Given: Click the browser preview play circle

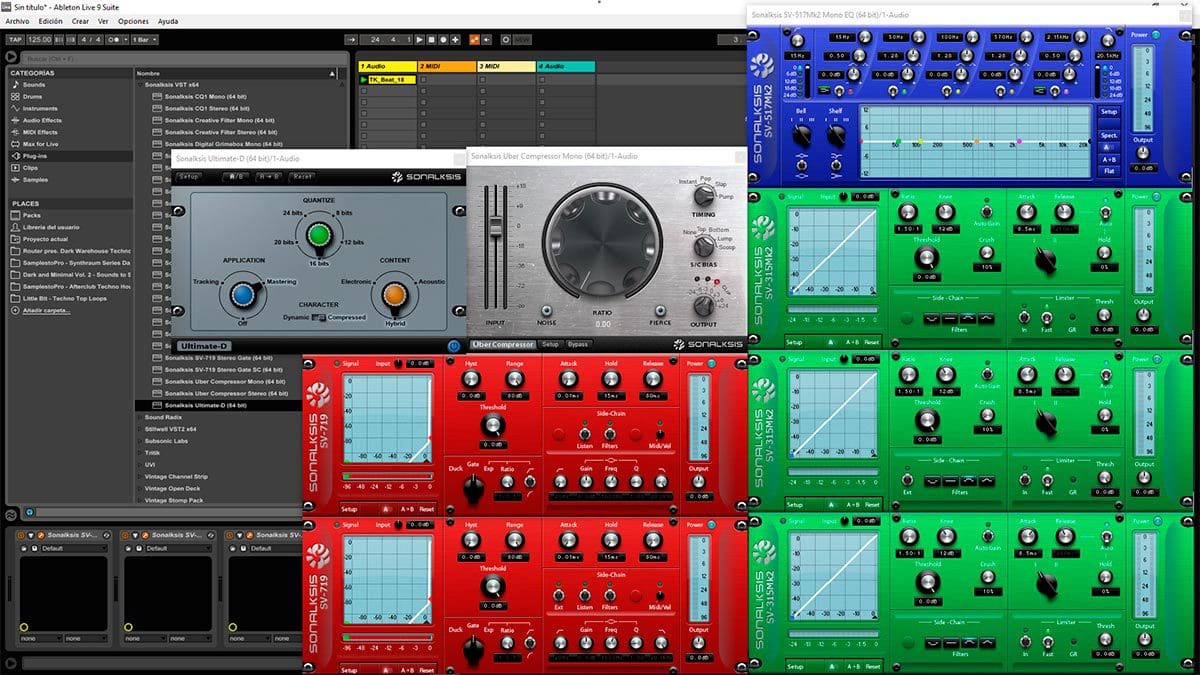Looking at the screenshot, I should coord(12,57).
